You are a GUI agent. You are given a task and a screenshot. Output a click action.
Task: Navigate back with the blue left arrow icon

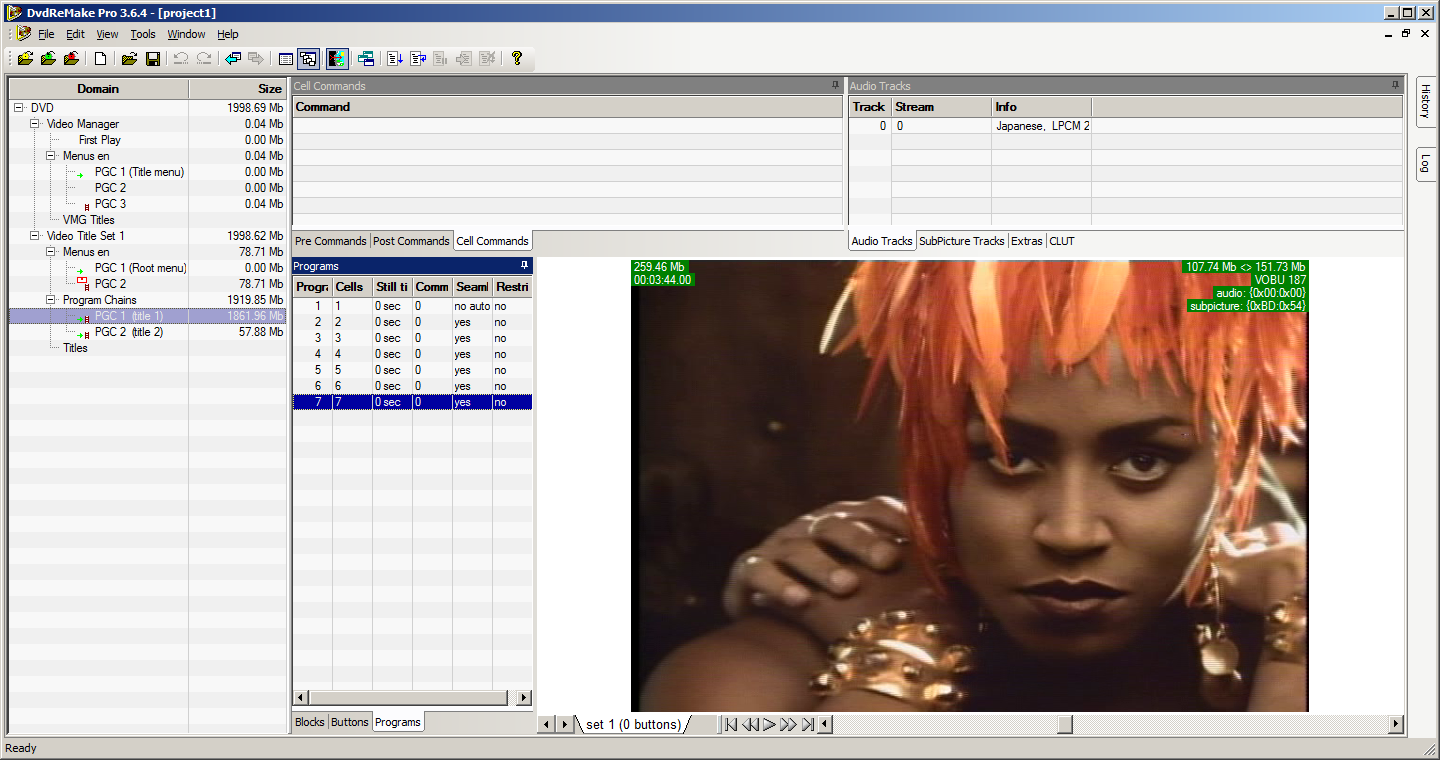tap(233, 59)
